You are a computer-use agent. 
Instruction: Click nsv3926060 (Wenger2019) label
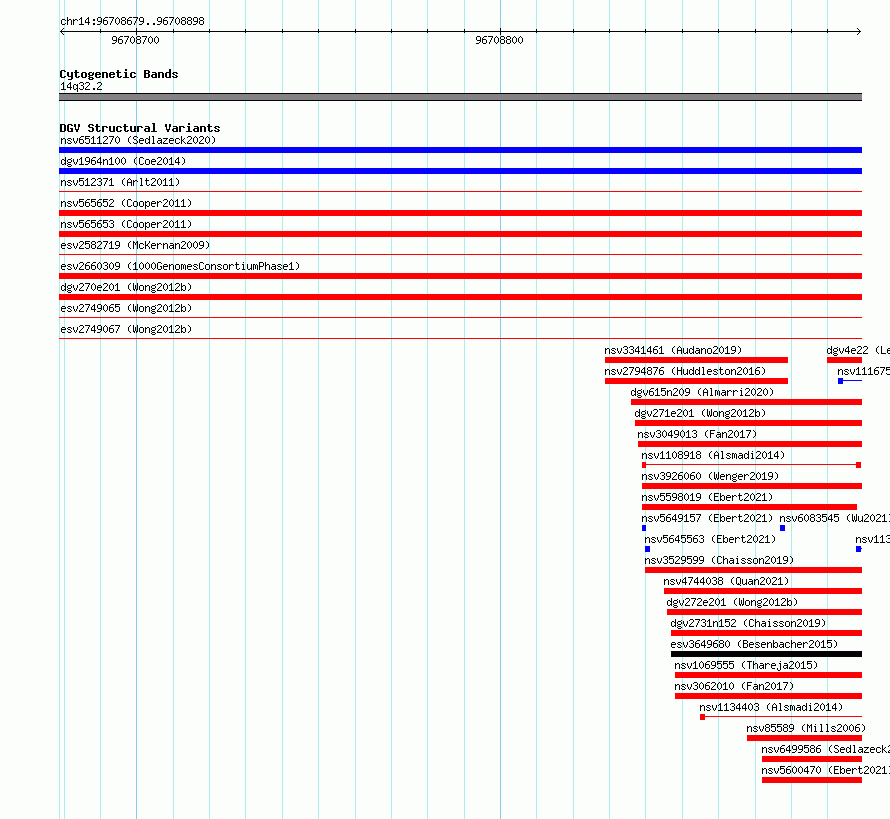pyautogui.click(x=710, y=476)
